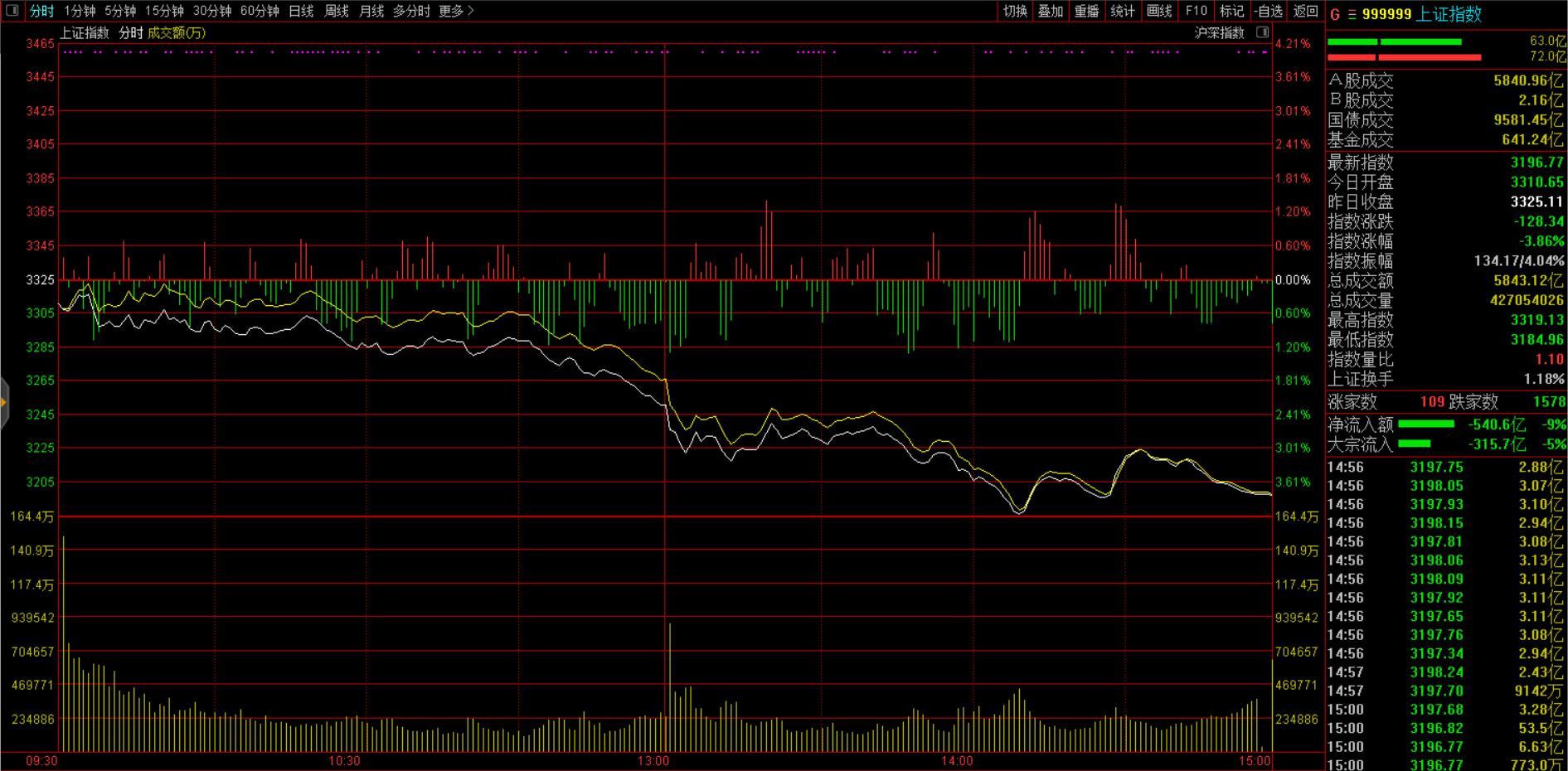Switch to 月线 monthly chart
This screenshot has width=1568, height=771.
[x=371, y=11]
